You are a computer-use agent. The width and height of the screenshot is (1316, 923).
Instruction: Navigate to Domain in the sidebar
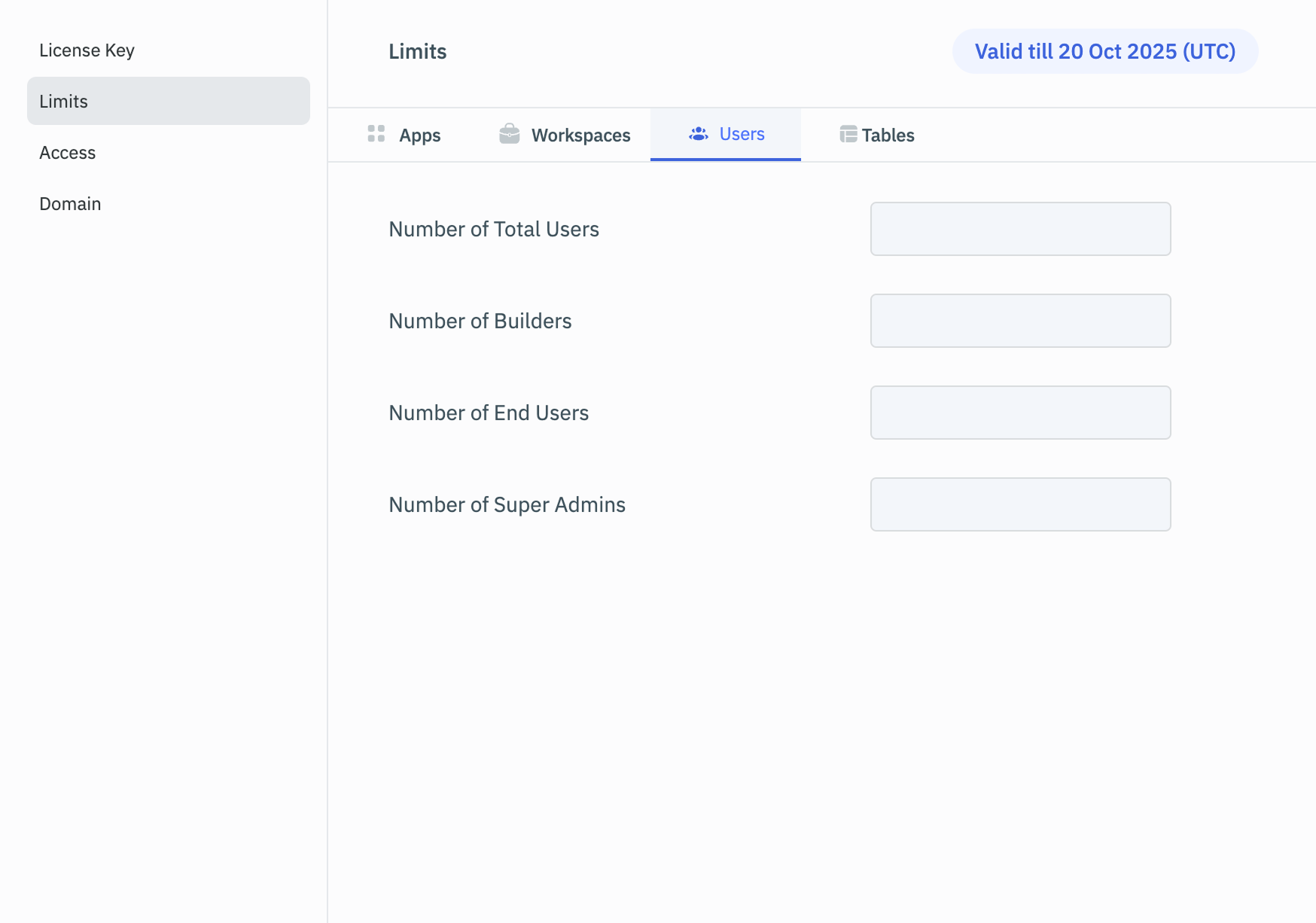coord(70,204)
